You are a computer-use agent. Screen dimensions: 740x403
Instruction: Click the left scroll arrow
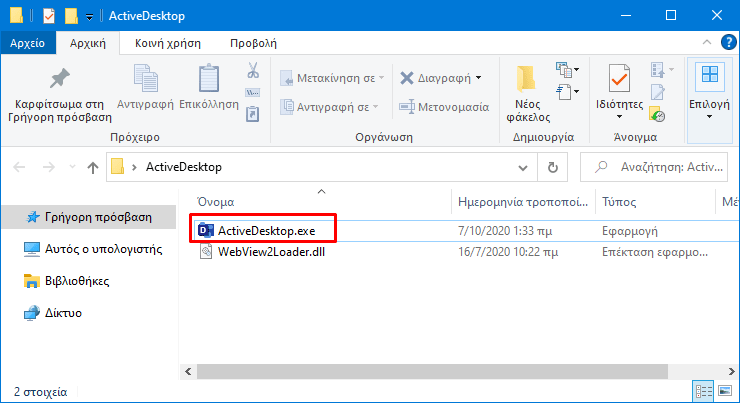(188, 371)
